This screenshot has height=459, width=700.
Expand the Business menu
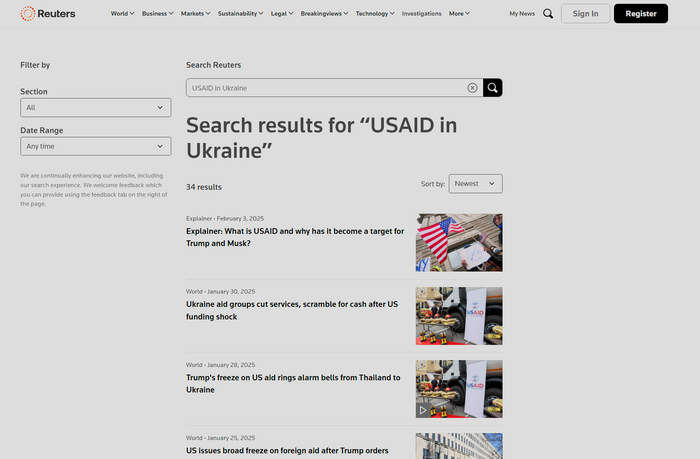158,14
